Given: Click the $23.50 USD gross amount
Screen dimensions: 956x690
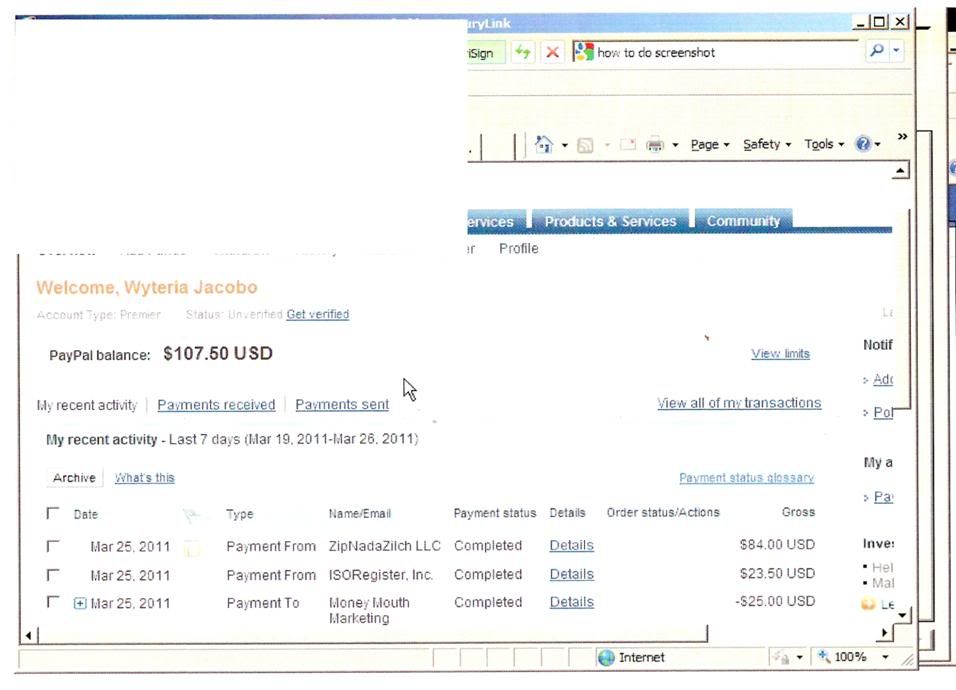Looking at the screenshot, I should click(x=777, y=574).
